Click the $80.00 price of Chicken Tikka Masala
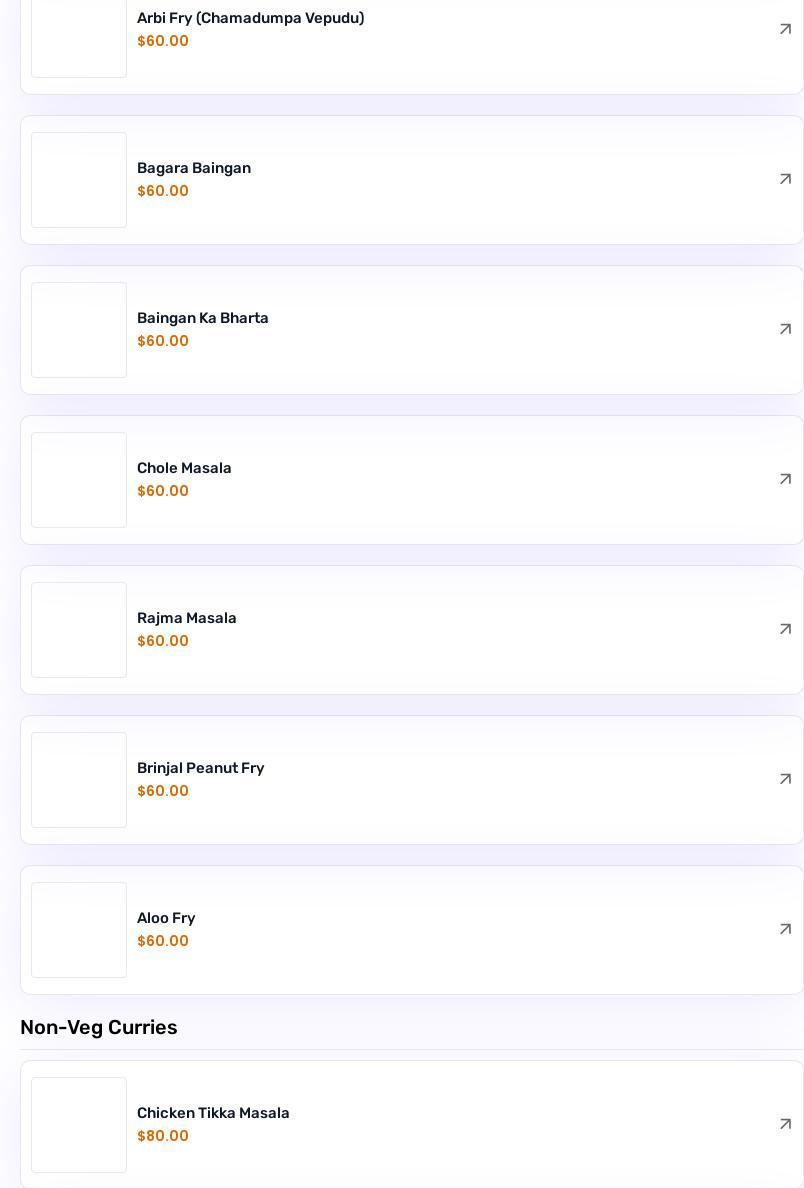 pos(163,1136)
